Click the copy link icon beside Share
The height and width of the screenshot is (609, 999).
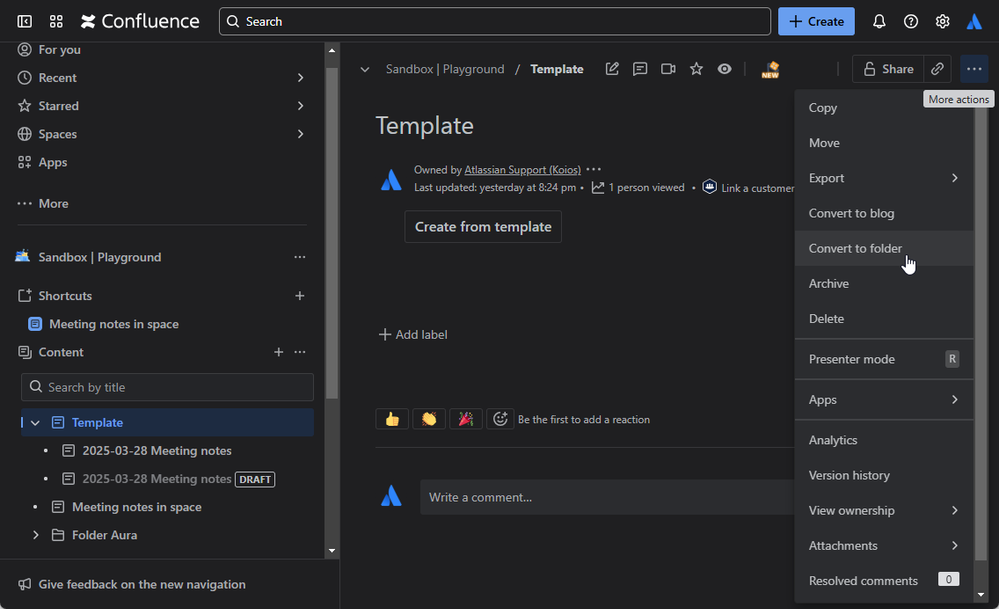[x=937, y=69]
